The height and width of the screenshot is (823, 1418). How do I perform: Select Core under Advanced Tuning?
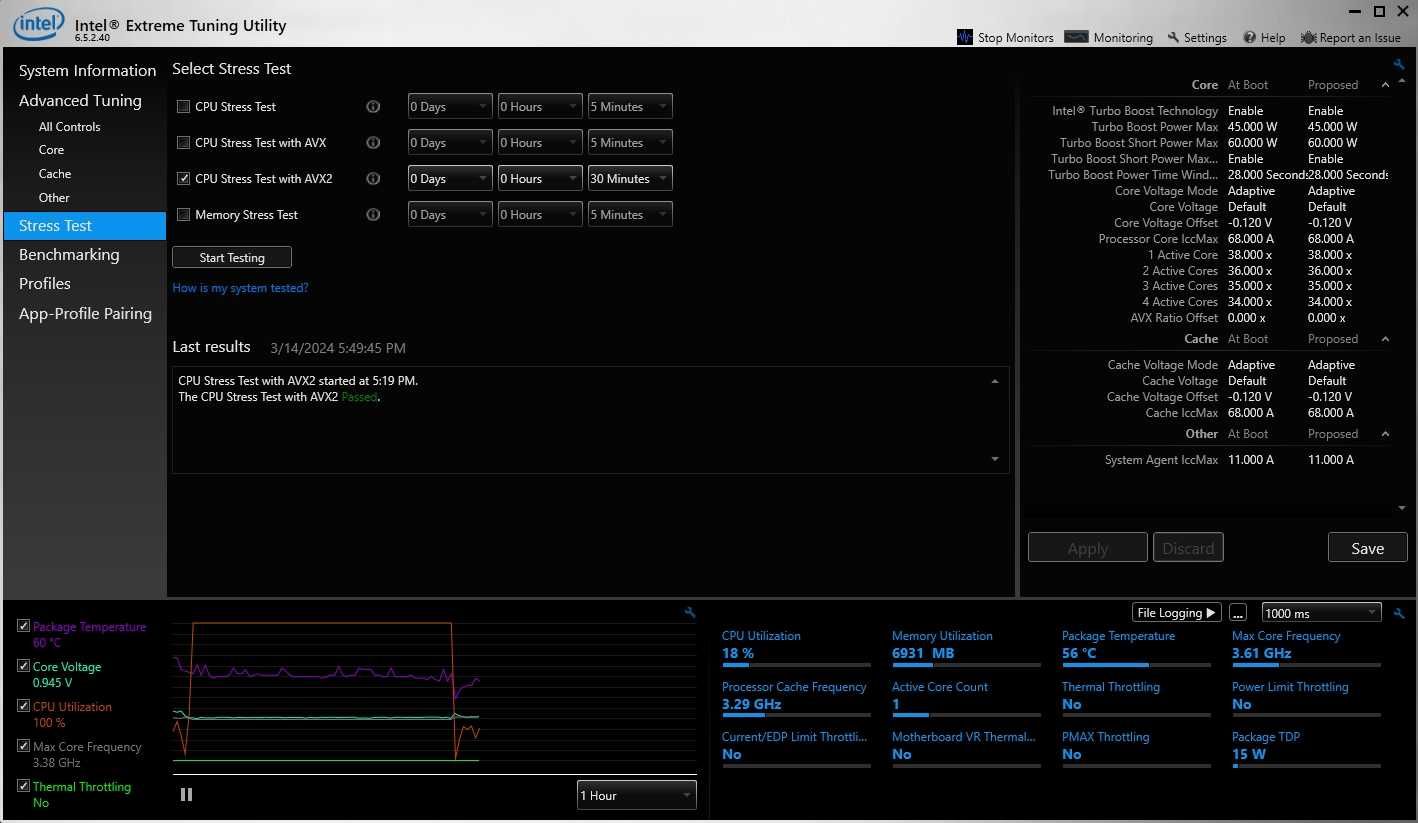click(x=51, y=150)
